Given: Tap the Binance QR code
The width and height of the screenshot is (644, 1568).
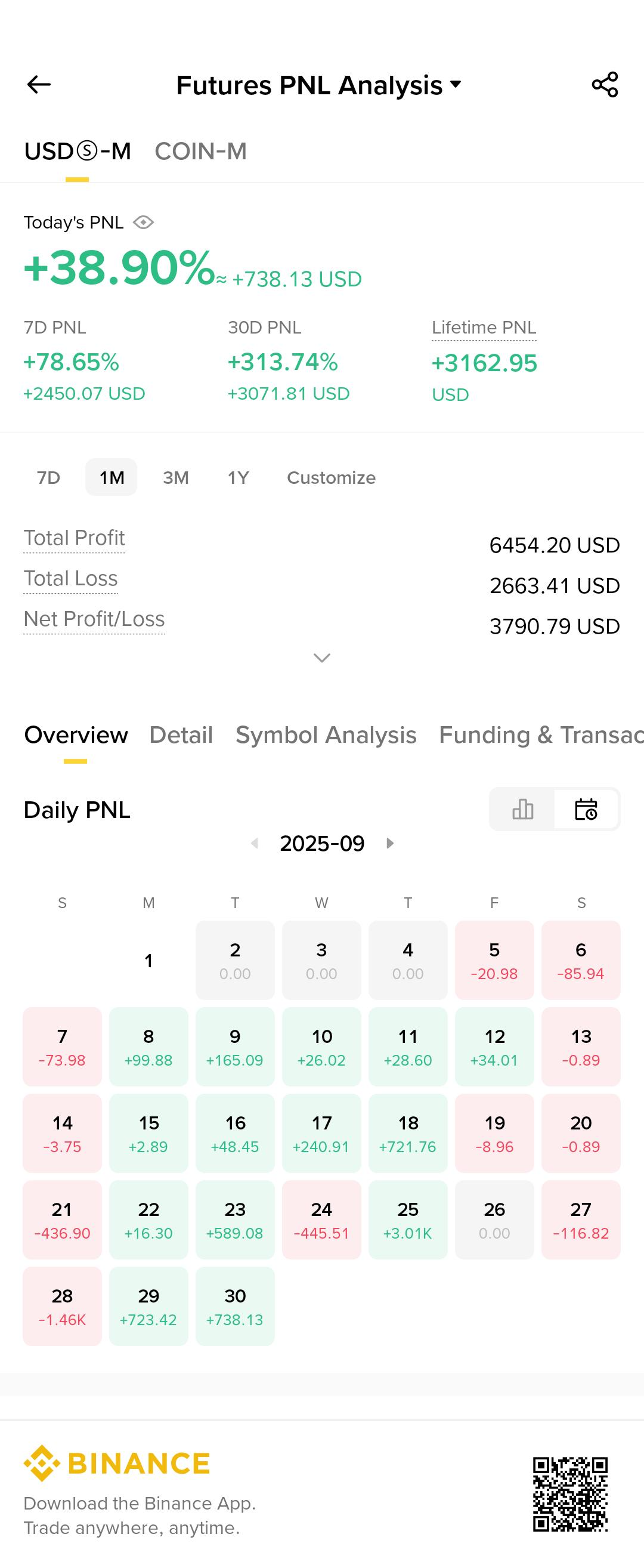Looking at the screenshot, I should click(x=570, y=1495).
